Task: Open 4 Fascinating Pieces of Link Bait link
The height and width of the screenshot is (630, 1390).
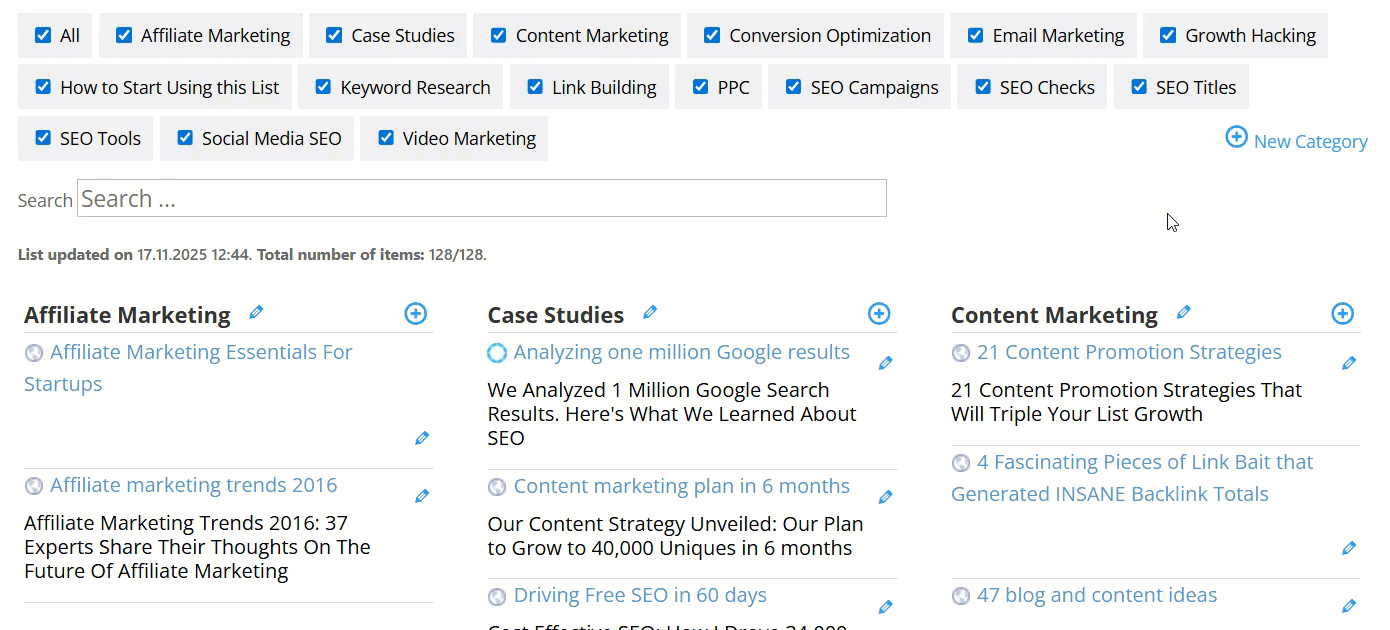Action: (x=1132, y=478)
